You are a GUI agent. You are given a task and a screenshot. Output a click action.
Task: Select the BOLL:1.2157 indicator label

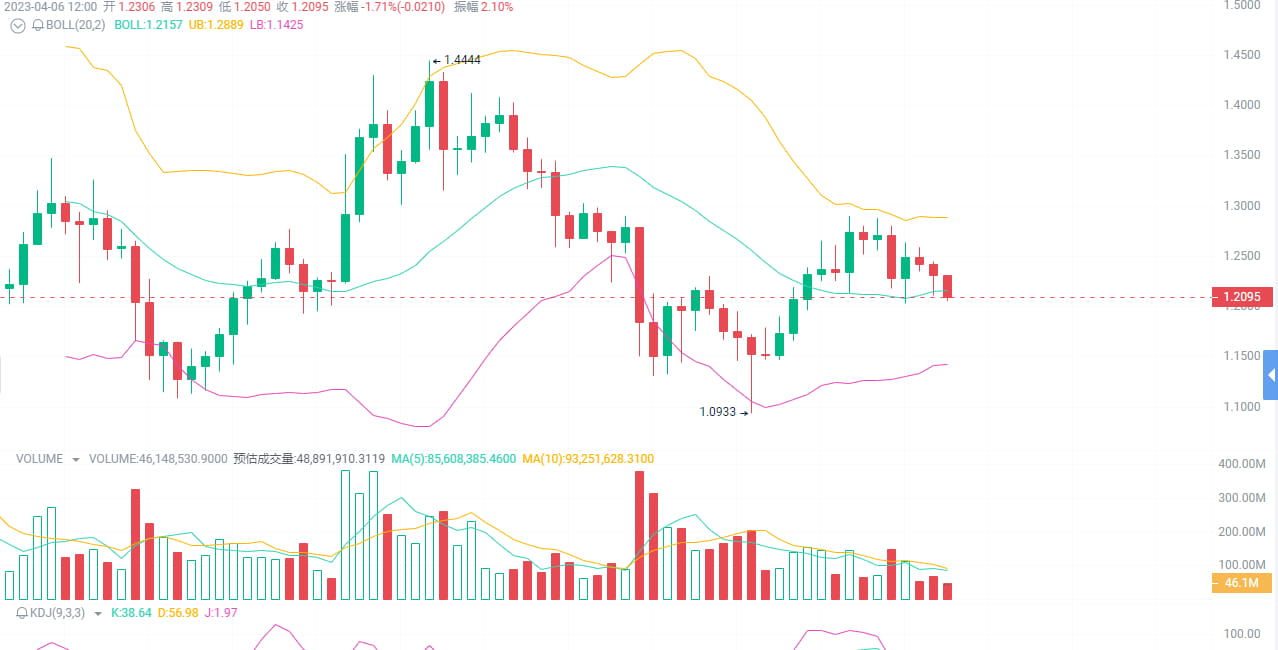click(147, 26)
